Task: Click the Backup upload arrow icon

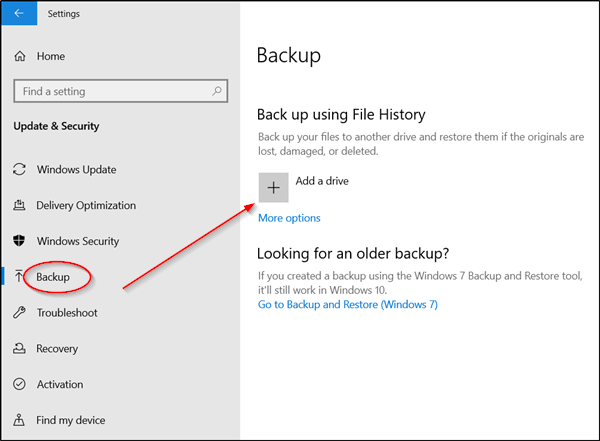Action: point(18,276)
